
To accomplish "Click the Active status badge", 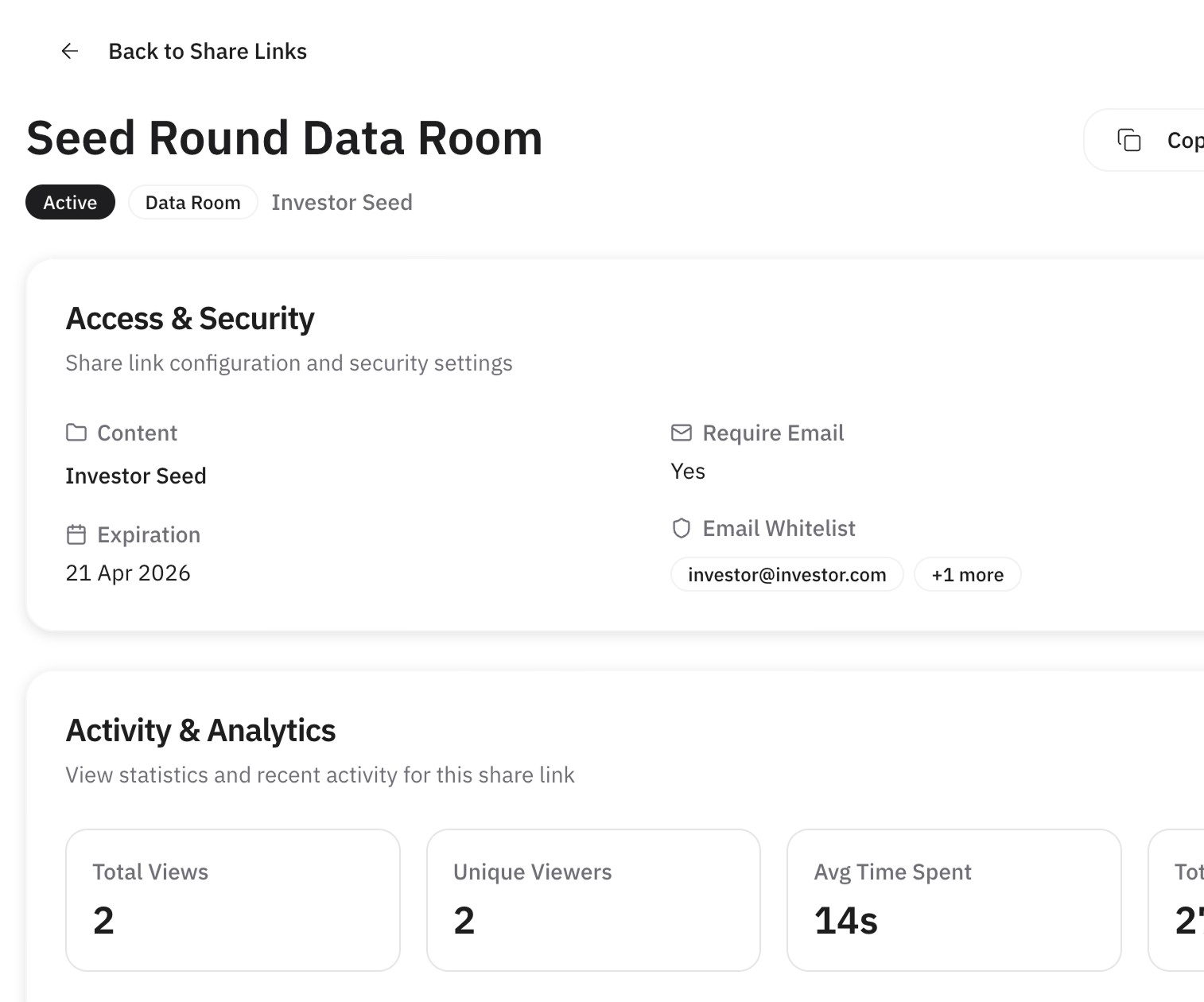I will click(x=70, y=202).
